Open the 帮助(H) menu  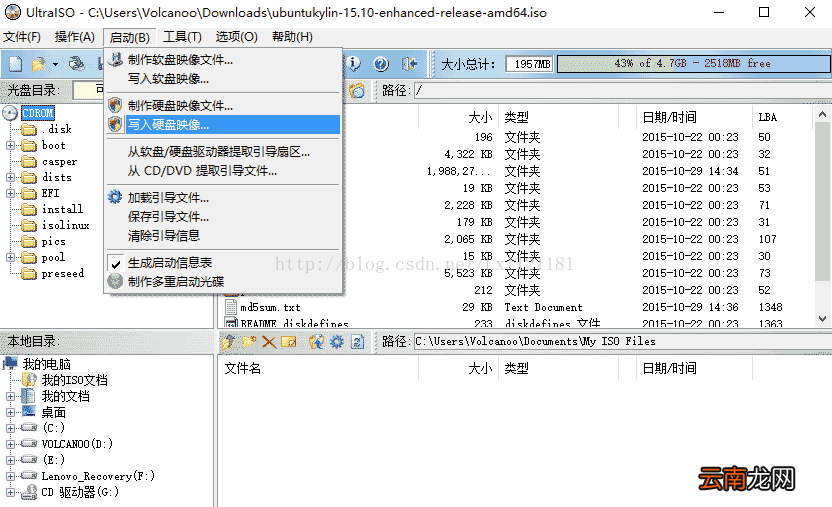[x=292, y=37]
